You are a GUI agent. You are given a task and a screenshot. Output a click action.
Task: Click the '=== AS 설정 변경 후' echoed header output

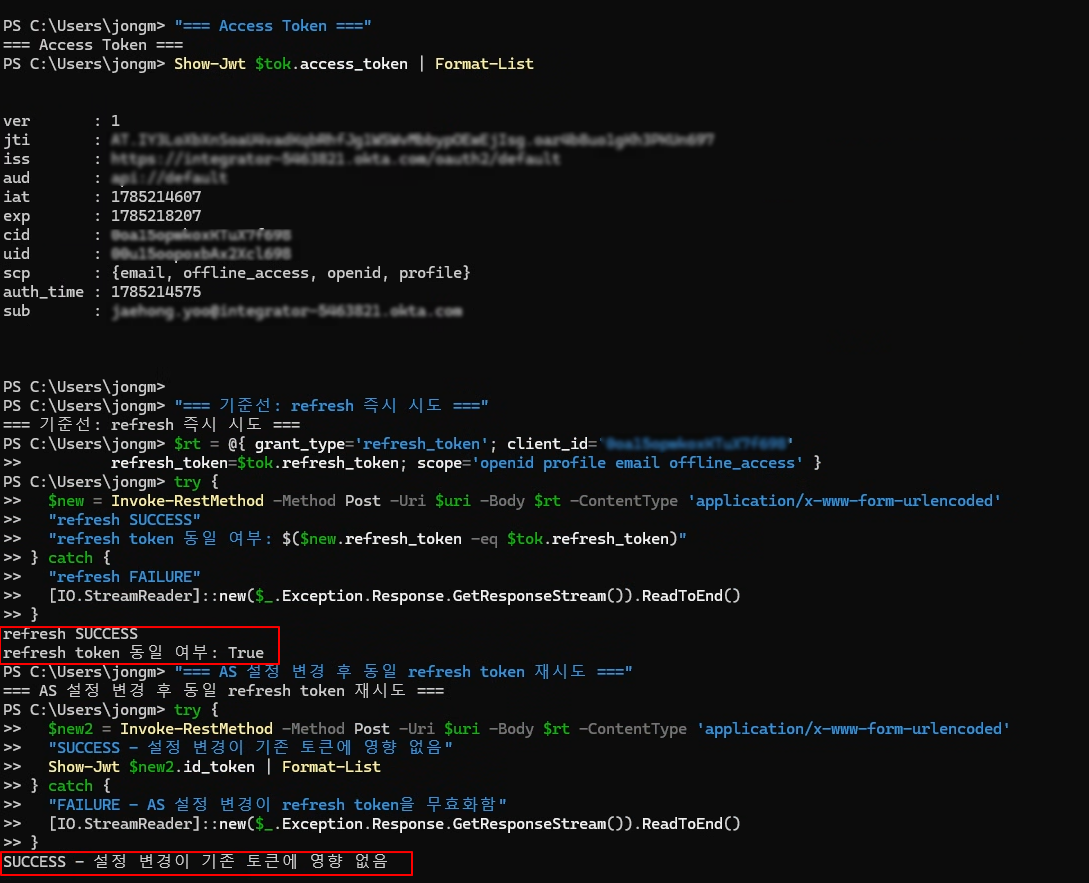pos(224,691)
